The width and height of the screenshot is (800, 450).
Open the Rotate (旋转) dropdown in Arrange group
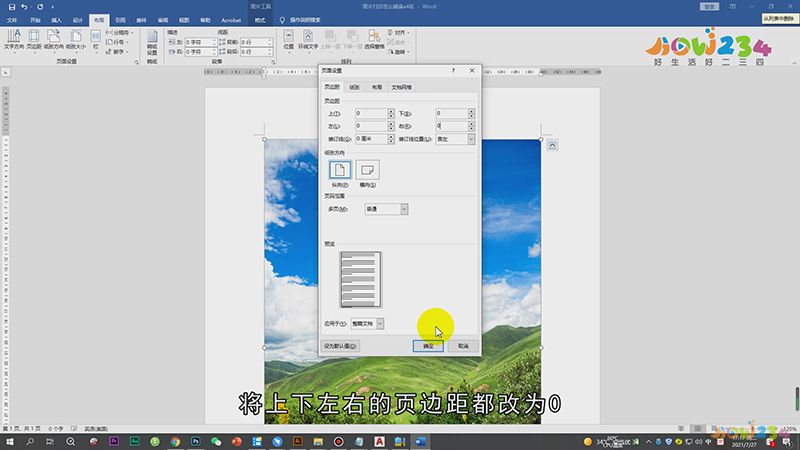coord(398,52)
